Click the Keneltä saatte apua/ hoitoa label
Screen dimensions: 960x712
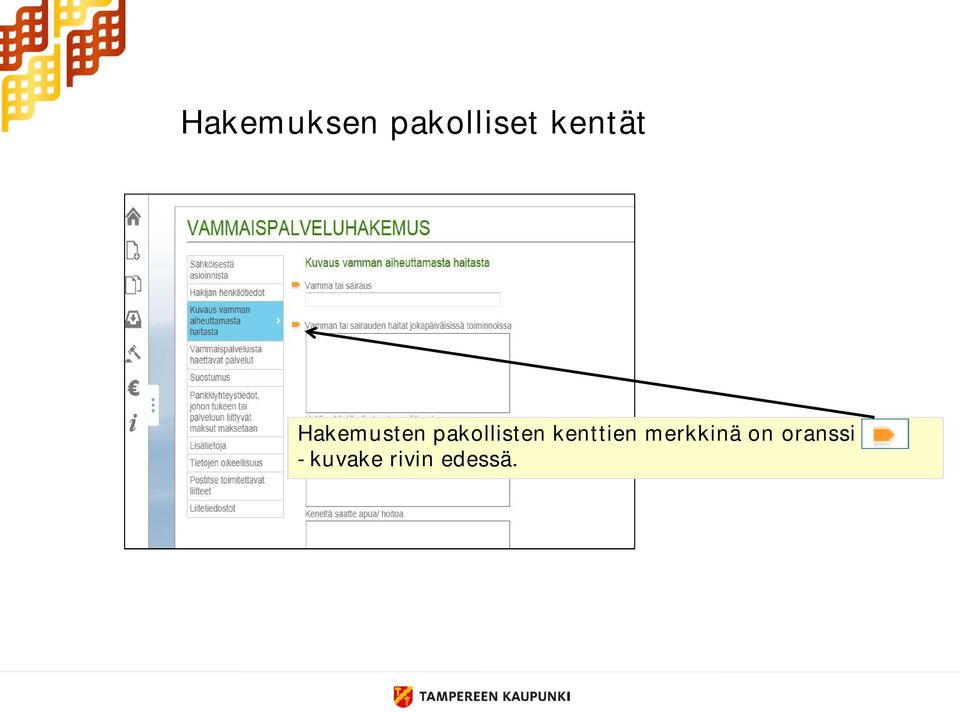[x=354, y=514]
